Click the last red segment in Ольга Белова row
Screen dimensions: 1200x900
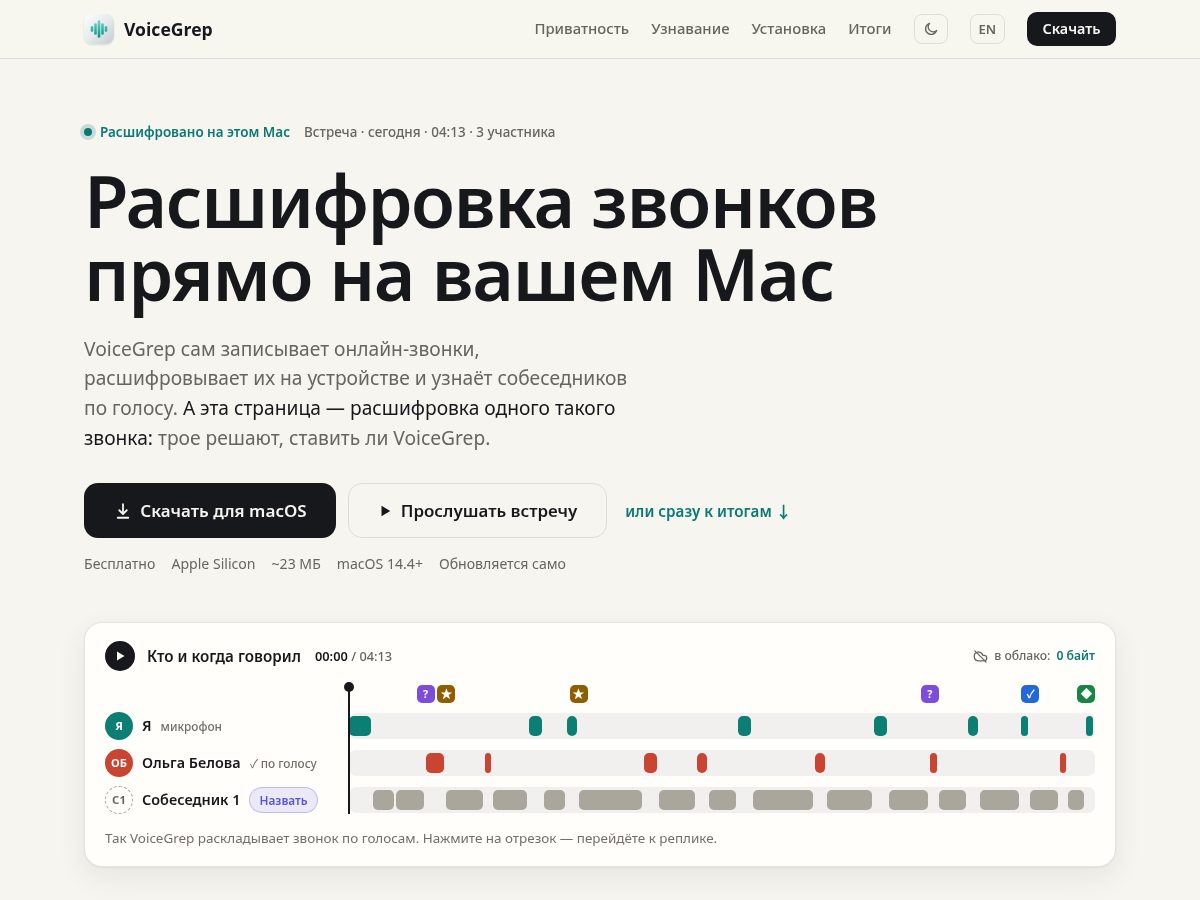pos(1063,763)
